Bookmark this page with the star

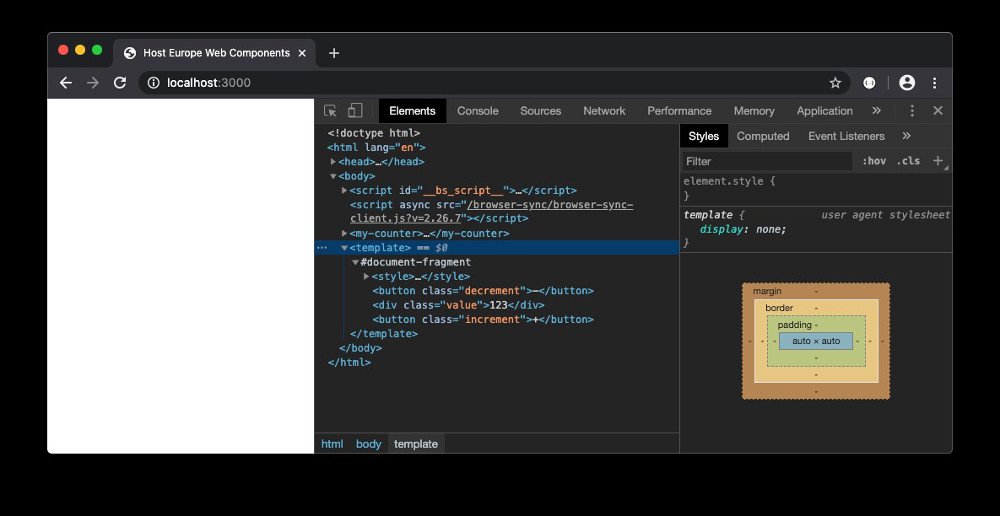[x=835, y=83]
